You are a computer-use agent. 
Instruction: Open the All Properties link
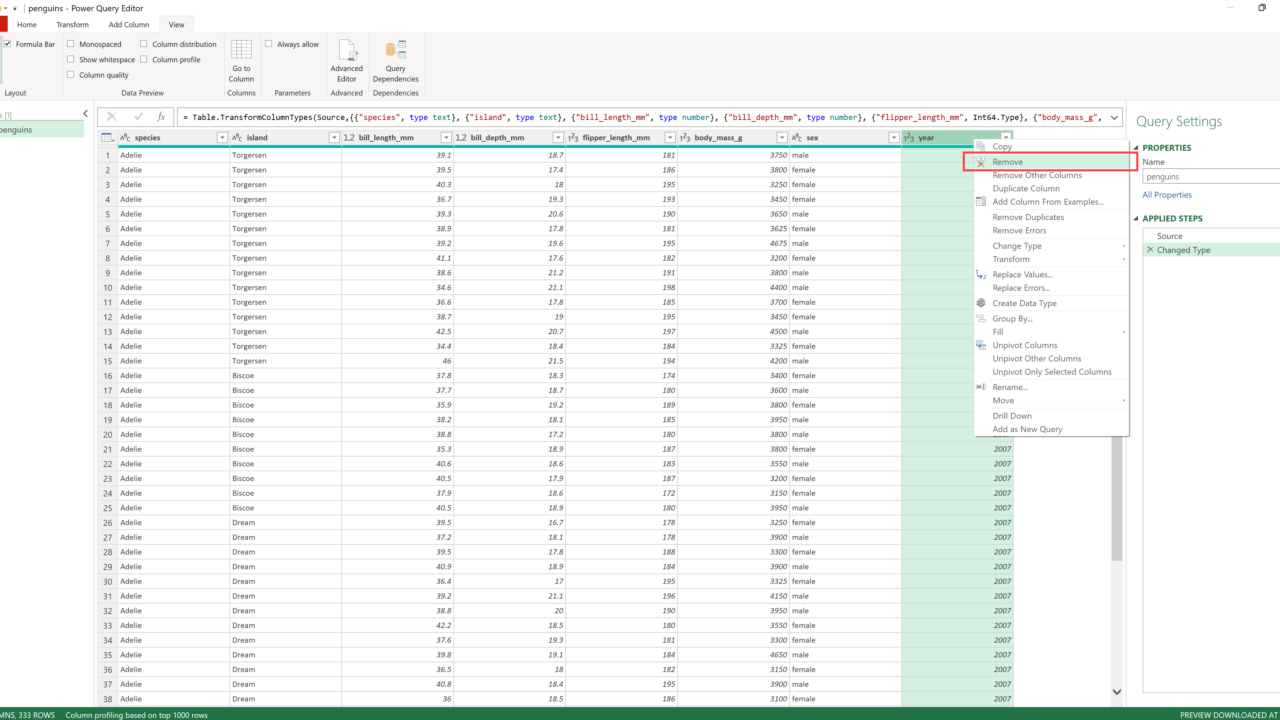[1167, 195]
